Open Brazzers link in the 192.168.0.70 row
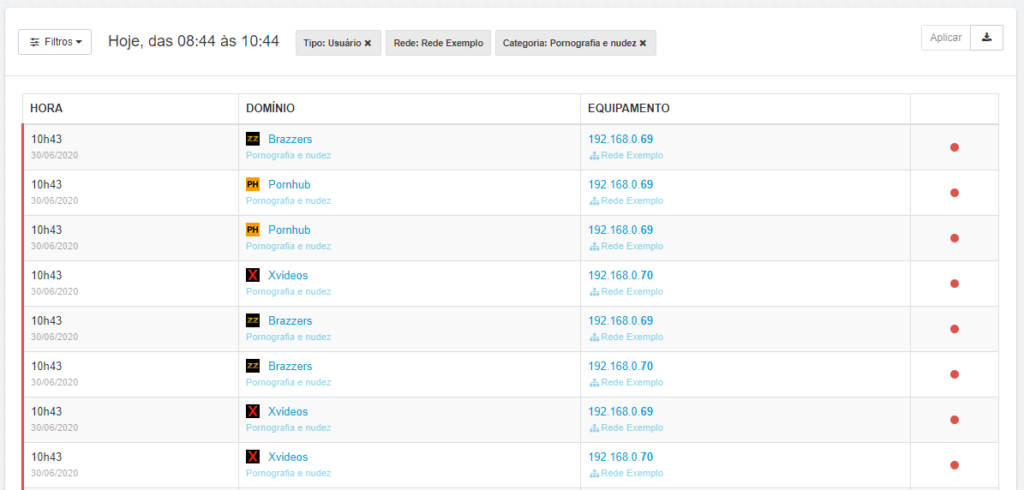This screenshot has width=1024, height=490. (290, 367)
